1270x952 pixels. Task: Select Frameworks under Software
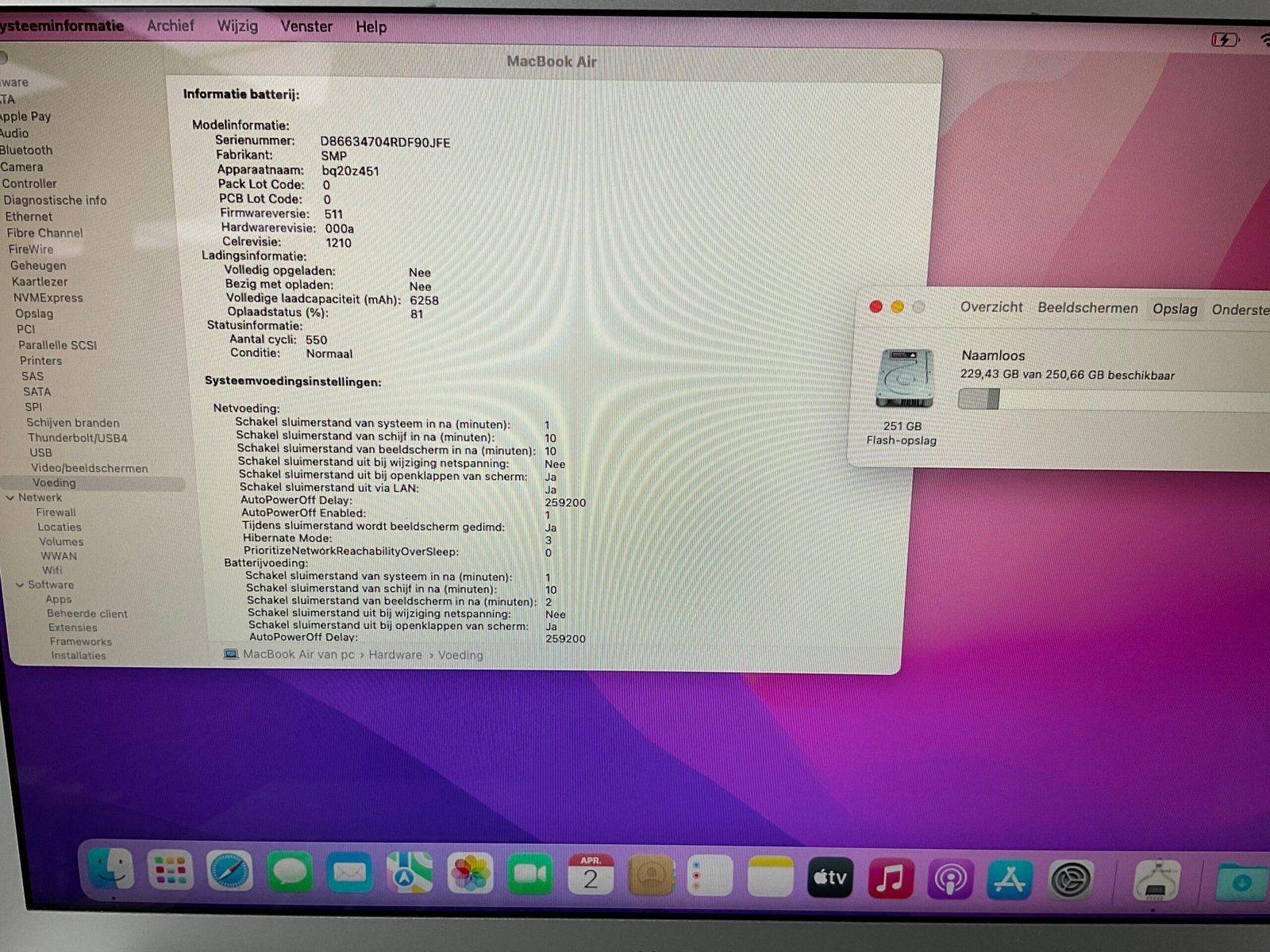[x=80, y=642]
